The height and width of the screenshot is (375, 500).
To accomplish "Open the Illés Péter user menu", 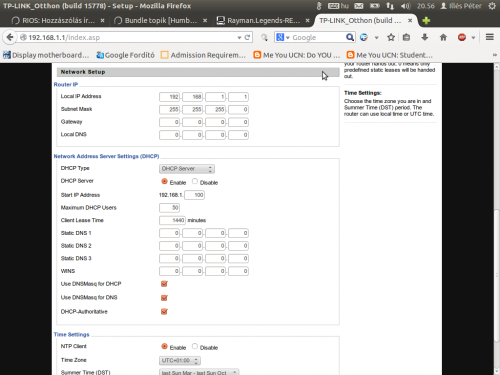I will (461, 6).
